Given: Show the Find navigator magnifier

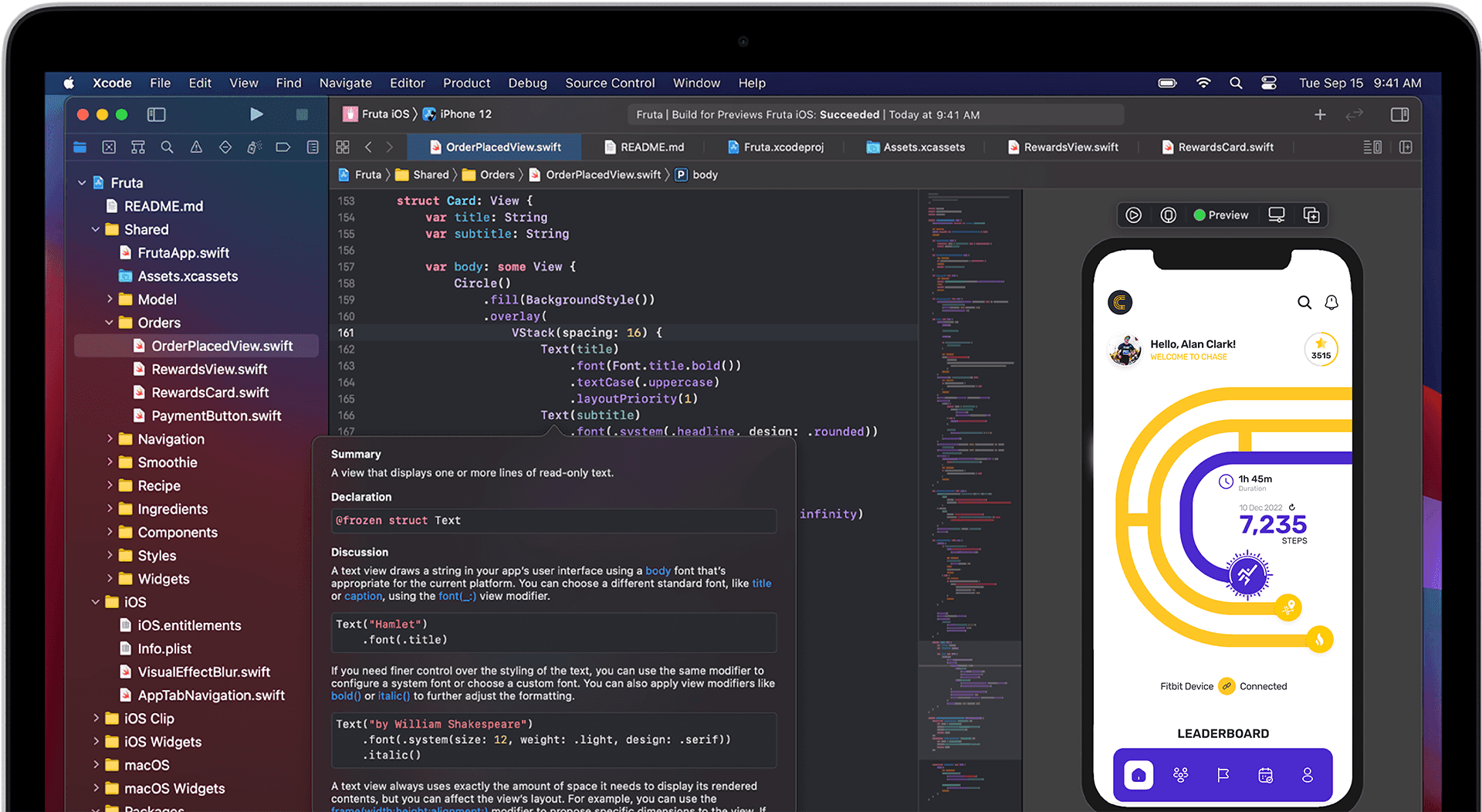Looking at the screenshot, I should pyautogui.click(x=167, y=147).
